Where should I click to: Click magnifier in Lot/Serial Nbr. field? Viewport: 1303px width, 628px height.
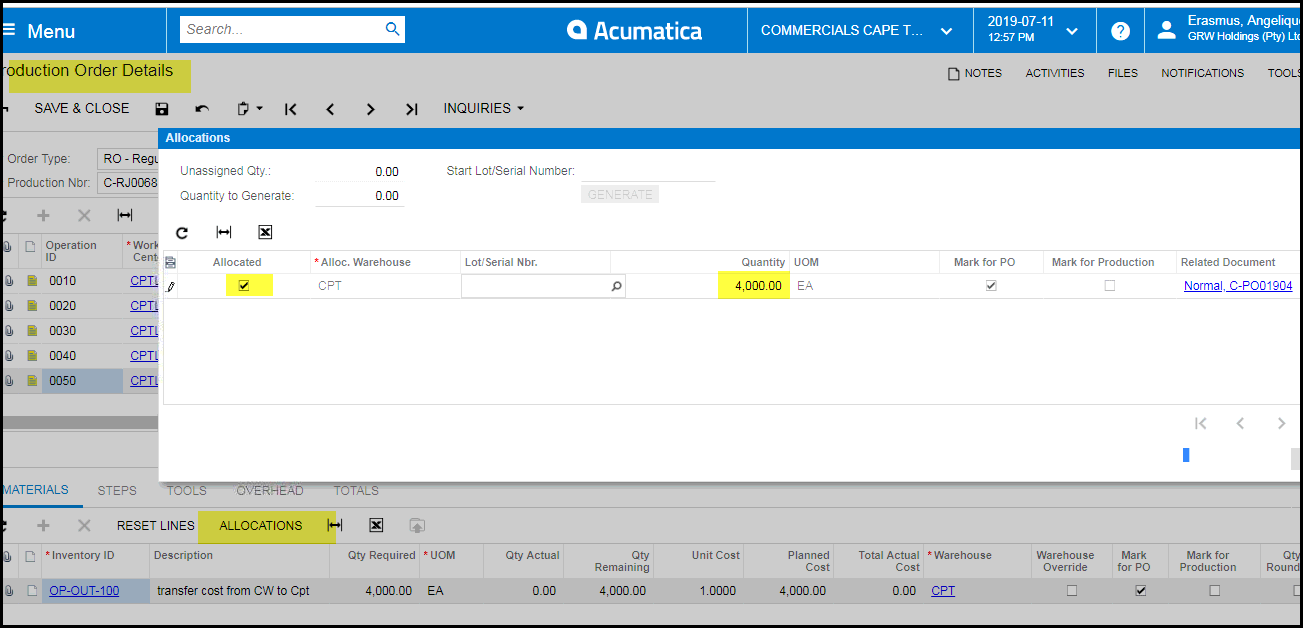tap(616, 287)
